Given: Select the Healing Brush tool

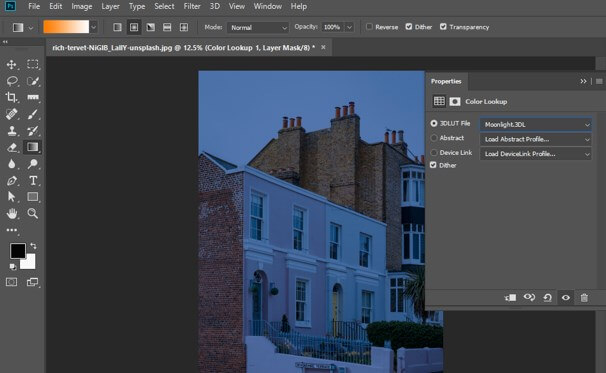Looking at the screenshot, I should pos(12,114).
